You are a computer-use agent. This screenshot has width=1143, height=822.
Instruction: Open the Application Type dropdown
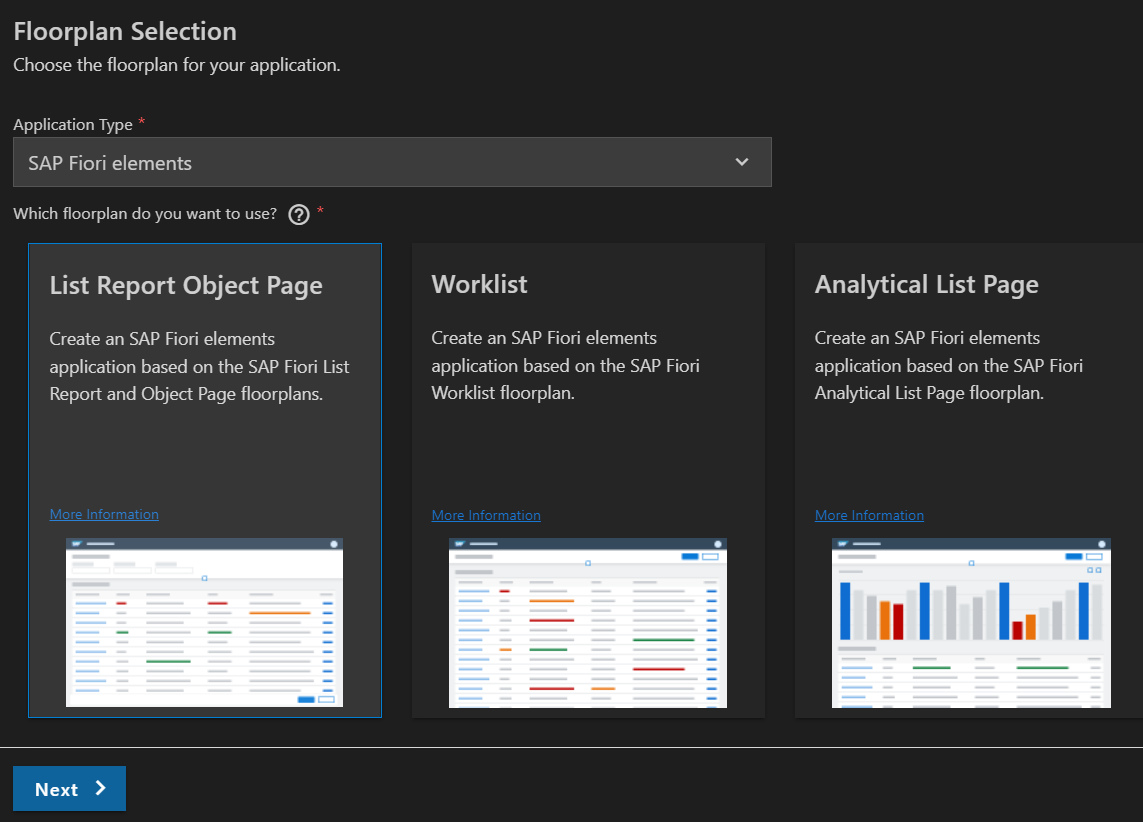(x=392, y=162)
